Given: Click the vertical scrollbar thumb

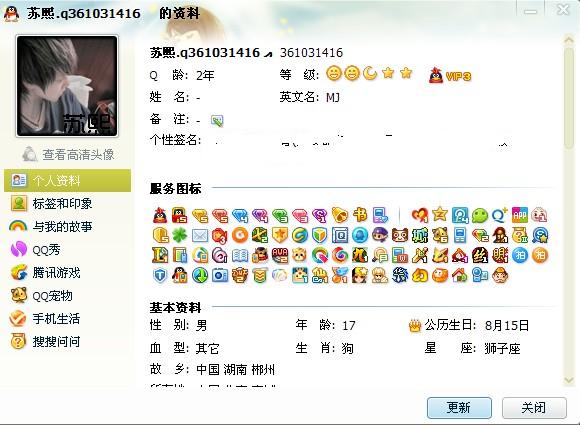Looking at the screenshot, I should pos(569,98).
